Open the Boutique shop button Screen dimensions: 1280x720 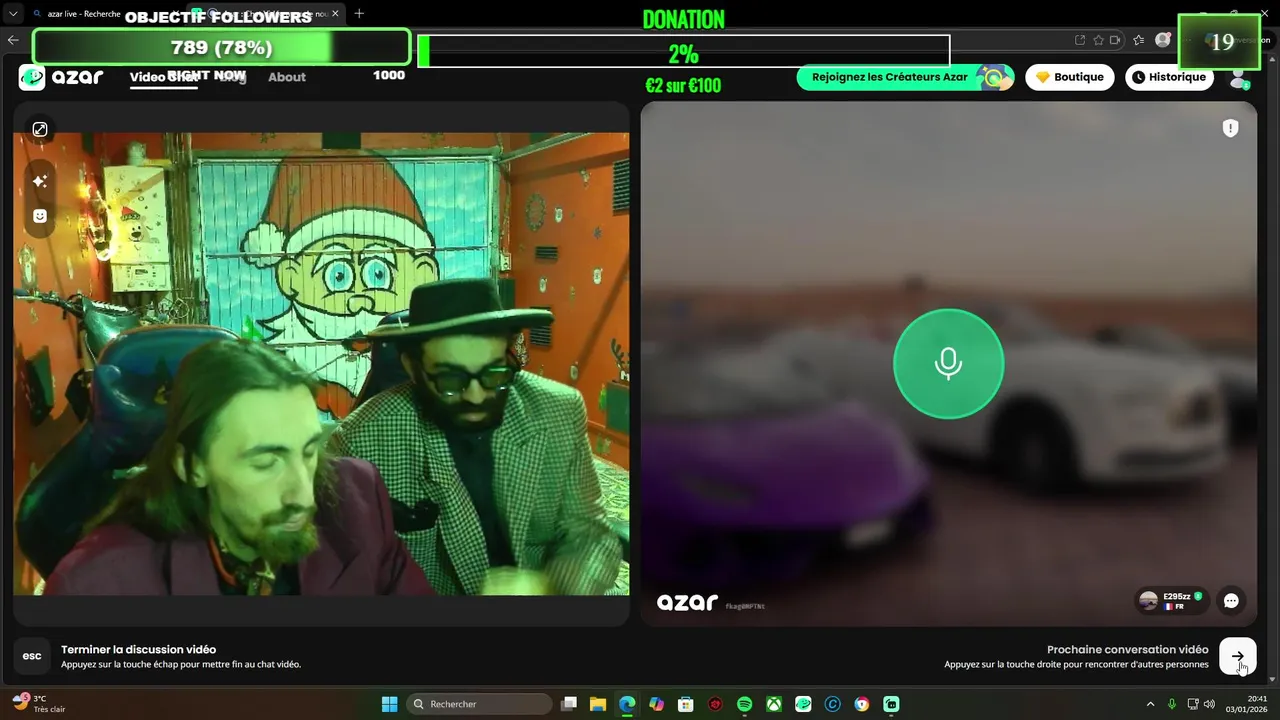pyautogui.click(x=1069, y=77)
